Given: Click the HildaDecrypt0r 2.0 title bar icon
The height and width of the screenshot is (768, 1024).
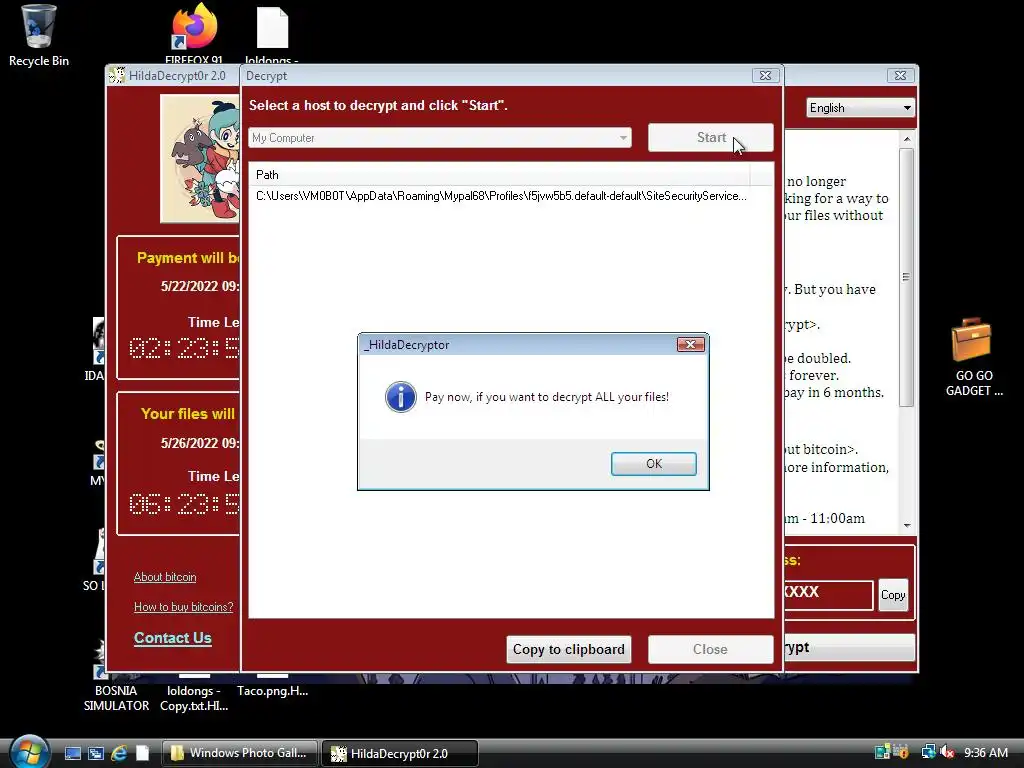Looking at the screenshot, I should tap(117, 76).
